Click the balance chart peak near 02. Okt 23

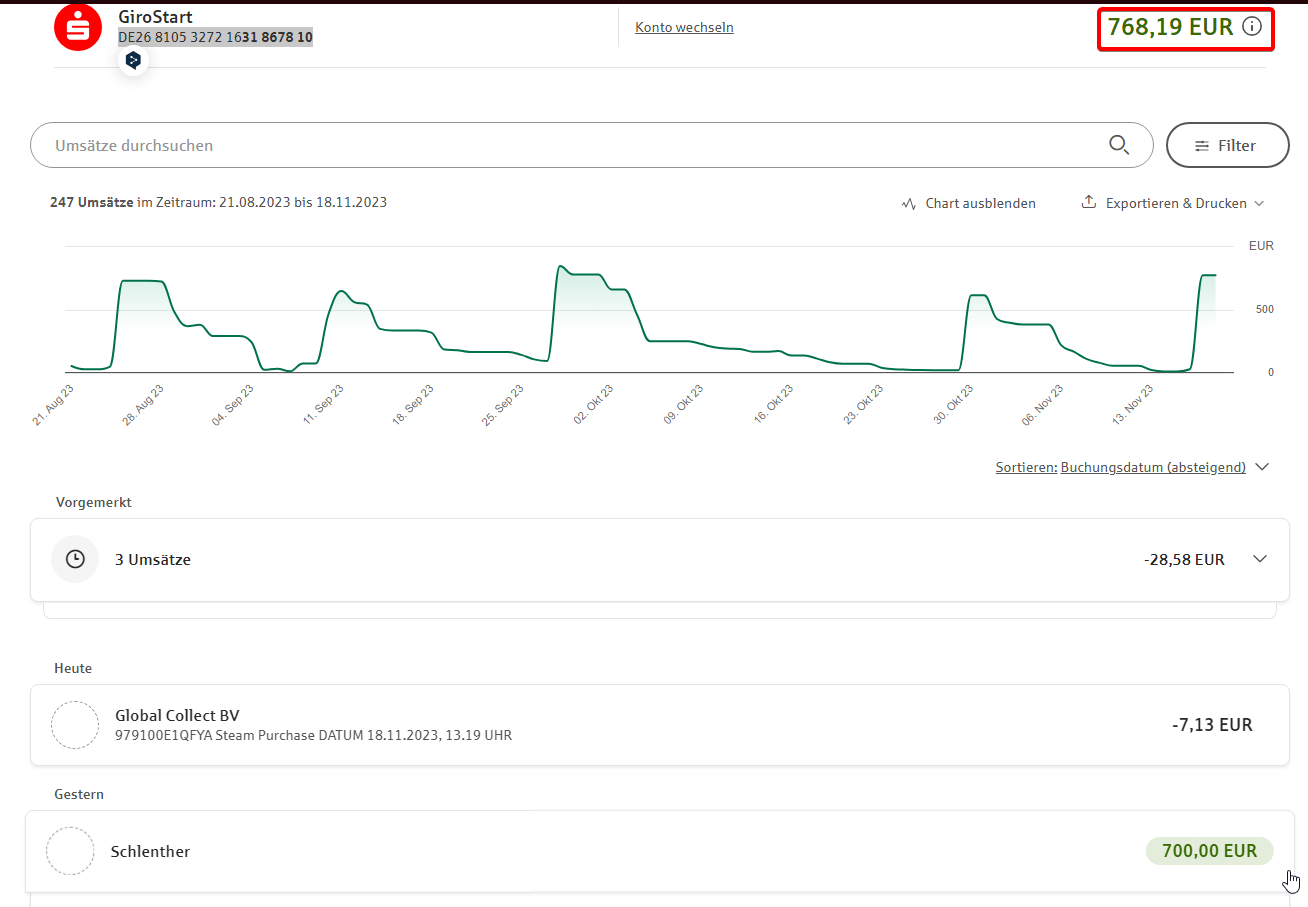click(x=562, y=267)
